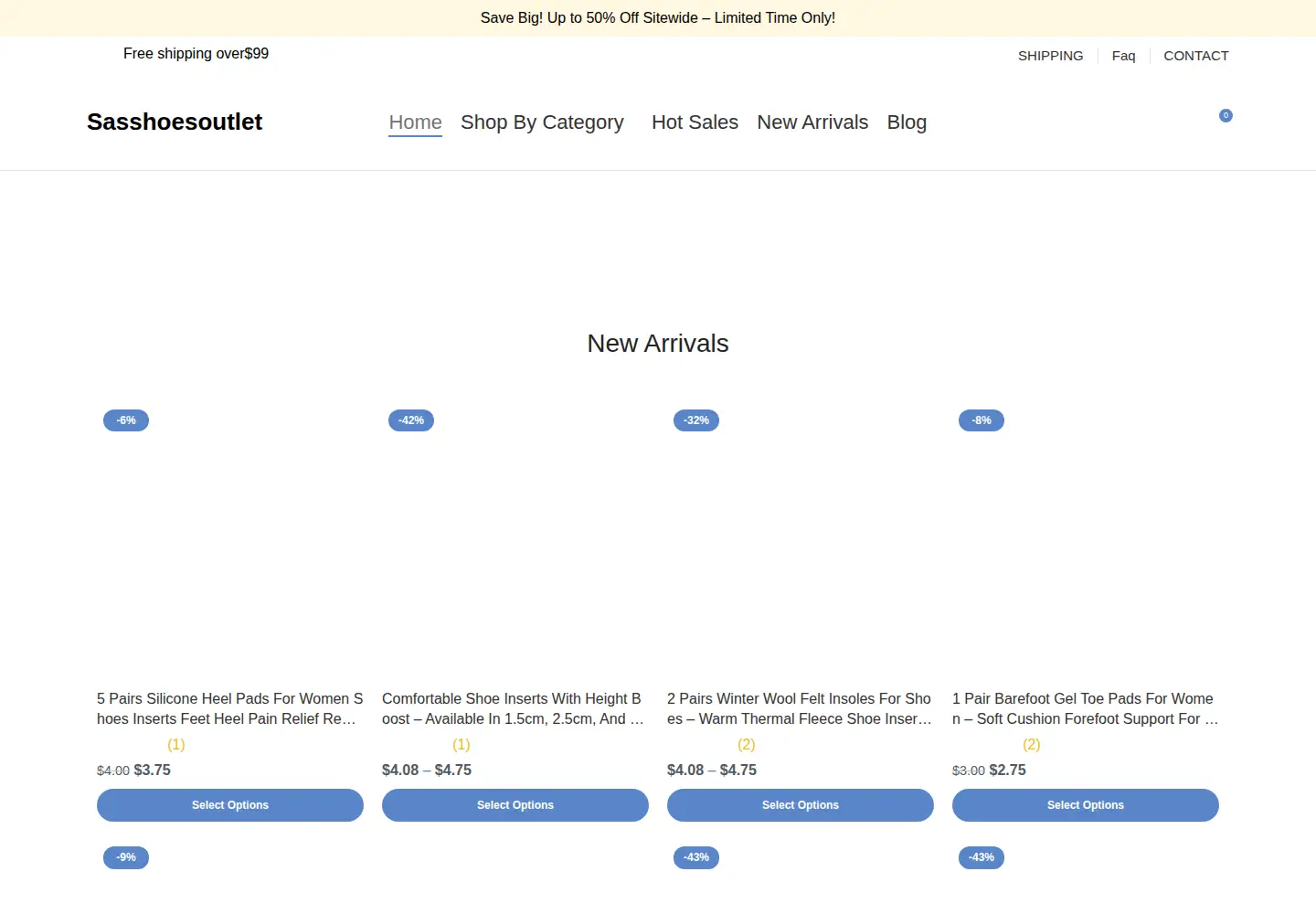Click the -9% discount badge

pos(126,857)
